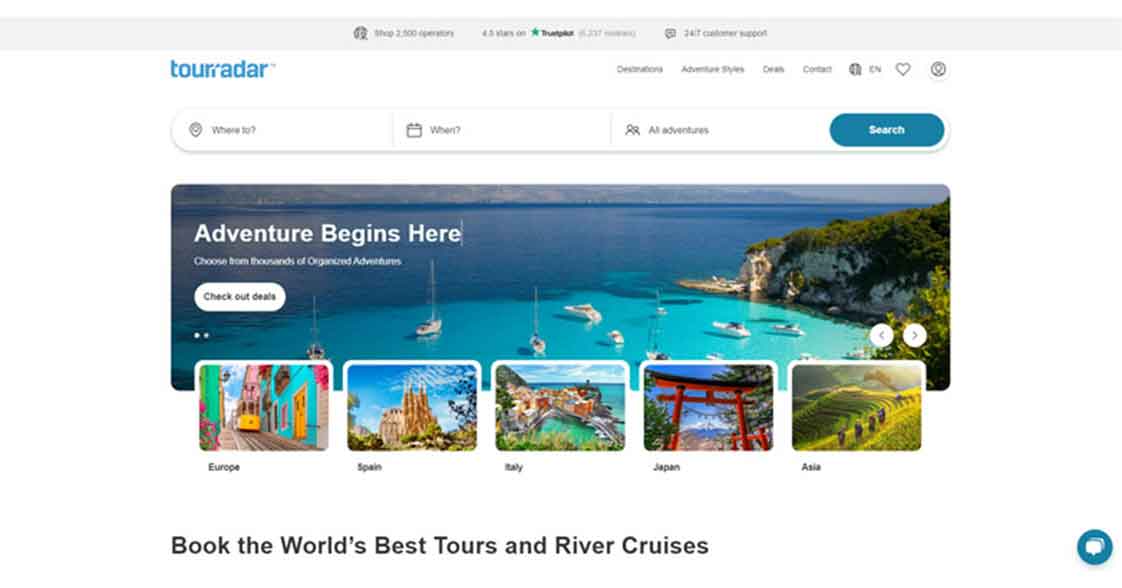Open the Destinations menu
The width and height of the screenshot is (1122, 588).
click(x=640, y=69)
